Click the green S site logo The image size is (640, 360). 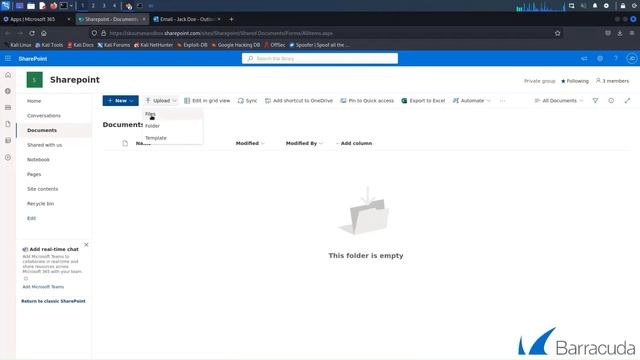point(34,80)
